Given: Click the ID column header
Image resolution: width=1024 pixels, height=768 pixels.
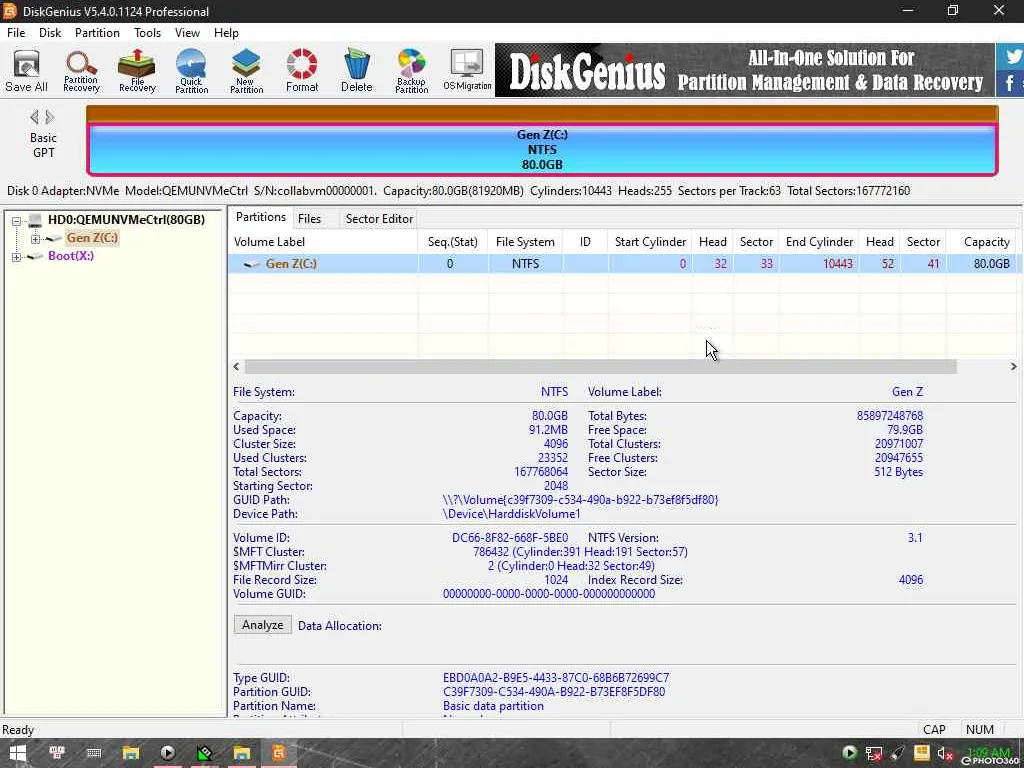Looking at the screenshot, I should [585, 242].
